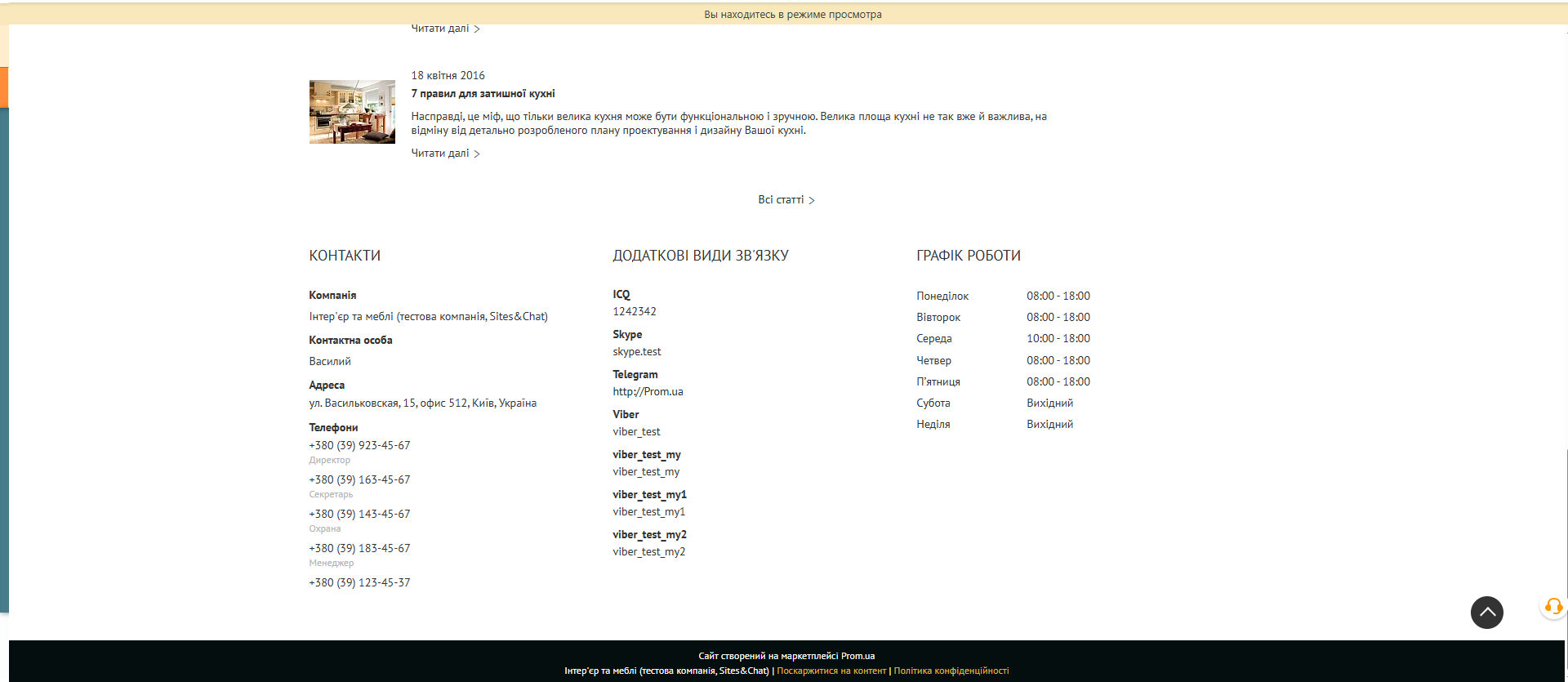The image size is (1568, 682).
Task: Open 'Політика конфіденційності' footer link
Action: tap(951, 671)
